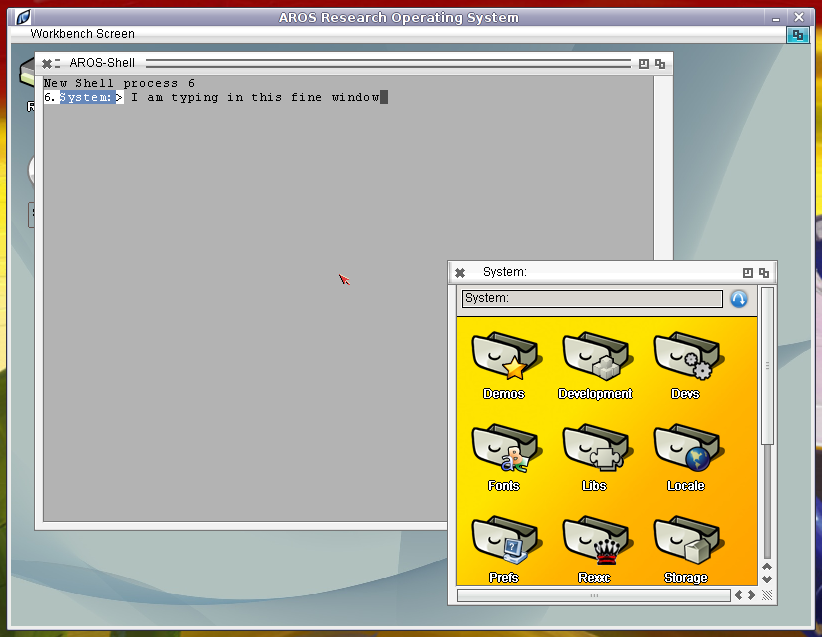Click scroll down arrow in System: window

(767, 579)
